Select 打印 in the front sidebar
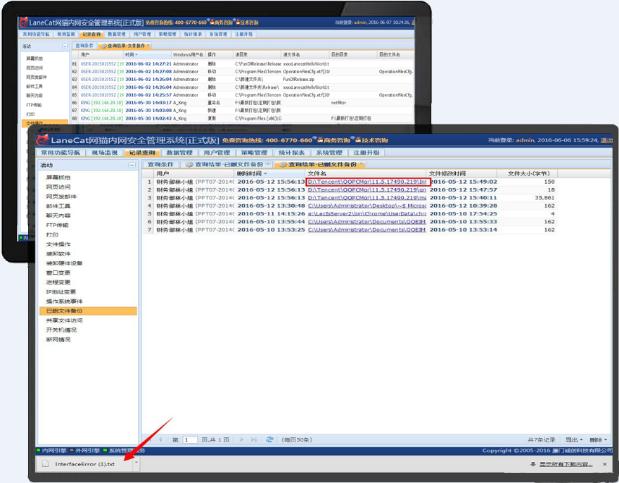This screenshot has height=483, width=619. click(52, 235)
